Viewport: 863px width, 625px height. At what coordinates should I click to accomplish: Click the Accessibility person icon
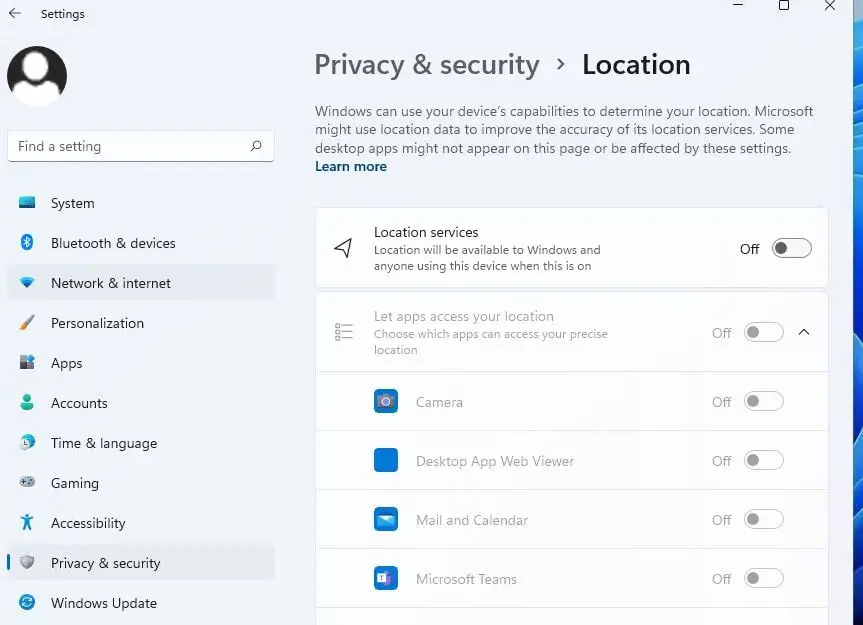tap(28, 523)
